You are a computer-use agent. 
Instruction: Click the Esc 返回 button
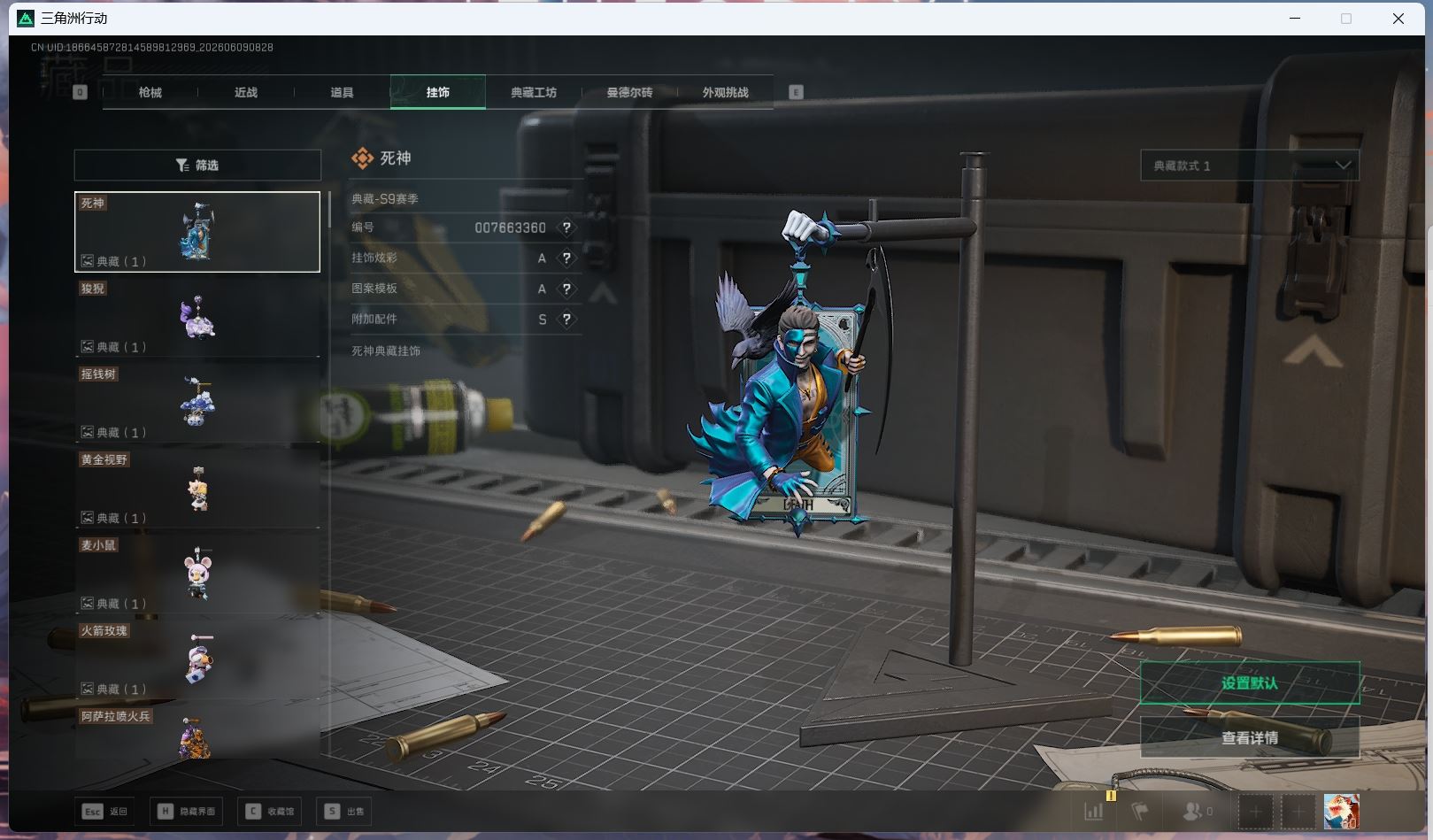tap(105, 811)
